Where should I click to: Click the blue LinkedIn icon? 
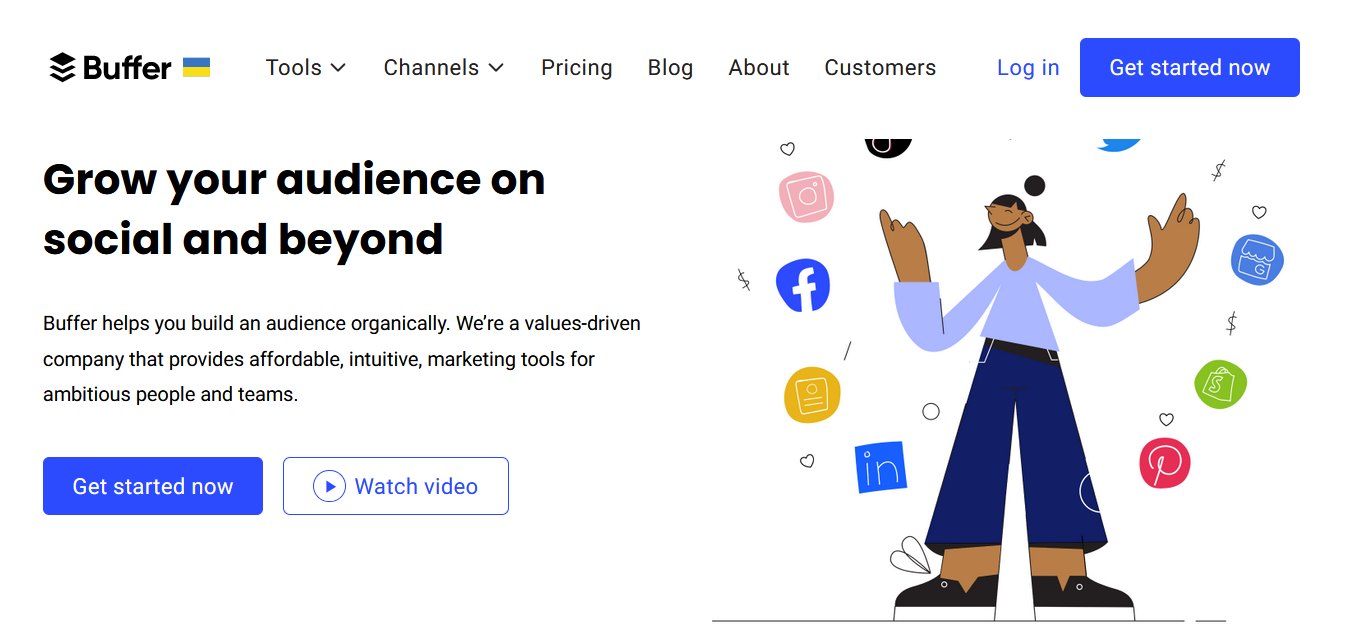click(880, 467)
